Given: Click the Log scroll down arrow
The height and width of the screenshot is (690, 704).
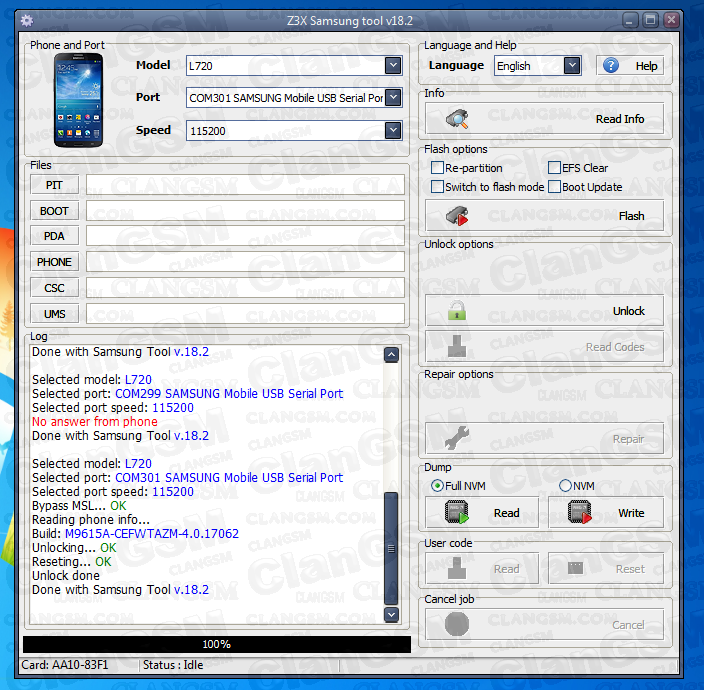Looking at the screenshot, I should pyautogui.click(x=392, y=614).
